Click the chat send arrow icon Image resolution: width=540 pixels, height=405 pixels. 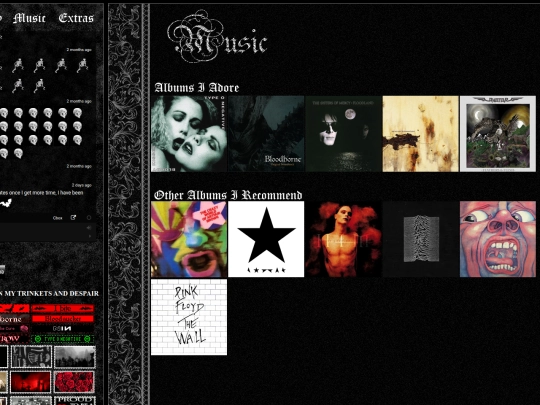90,236
